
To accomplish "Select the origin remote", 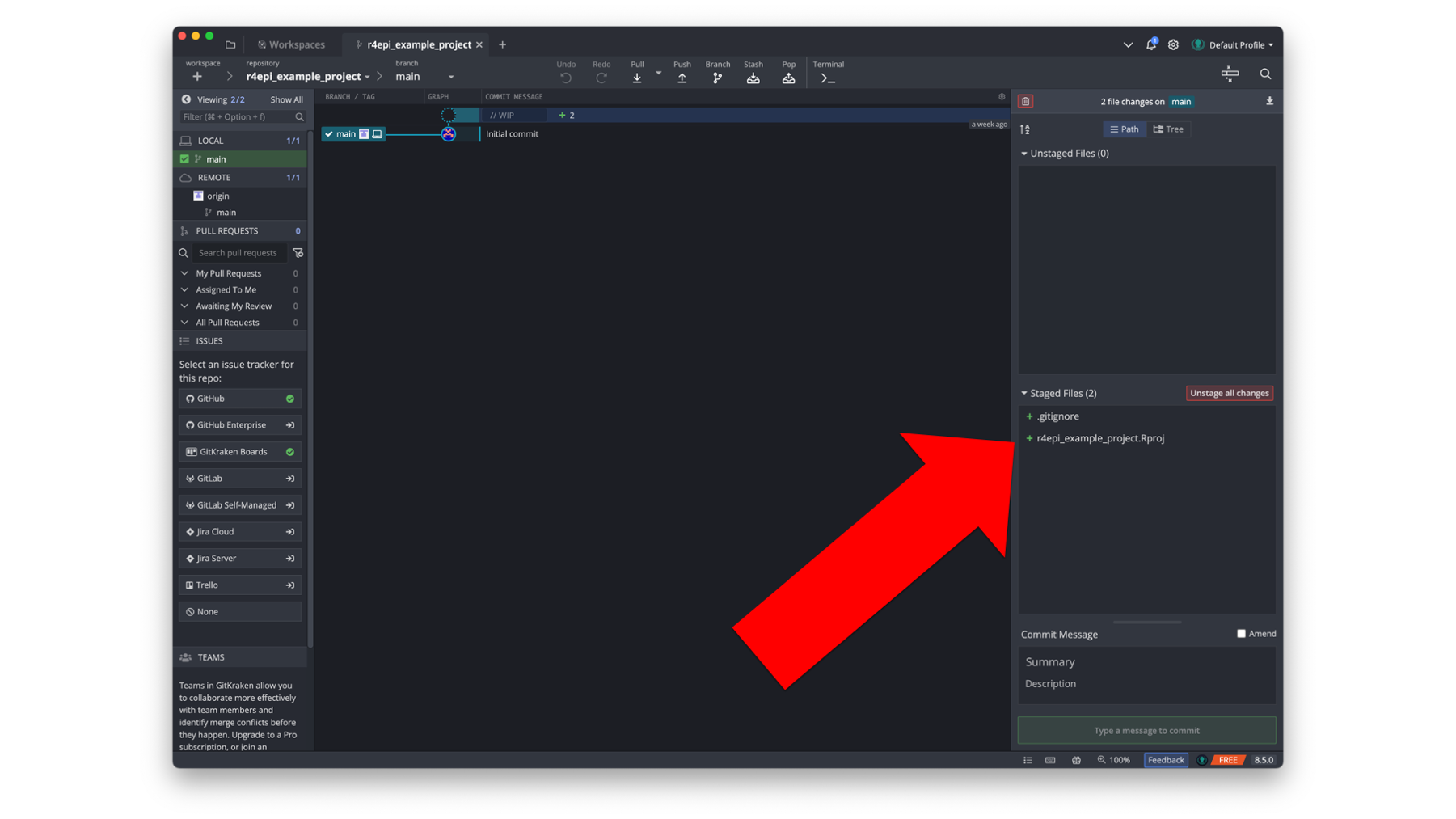I will pyautogui.click(x=217, y=196).
